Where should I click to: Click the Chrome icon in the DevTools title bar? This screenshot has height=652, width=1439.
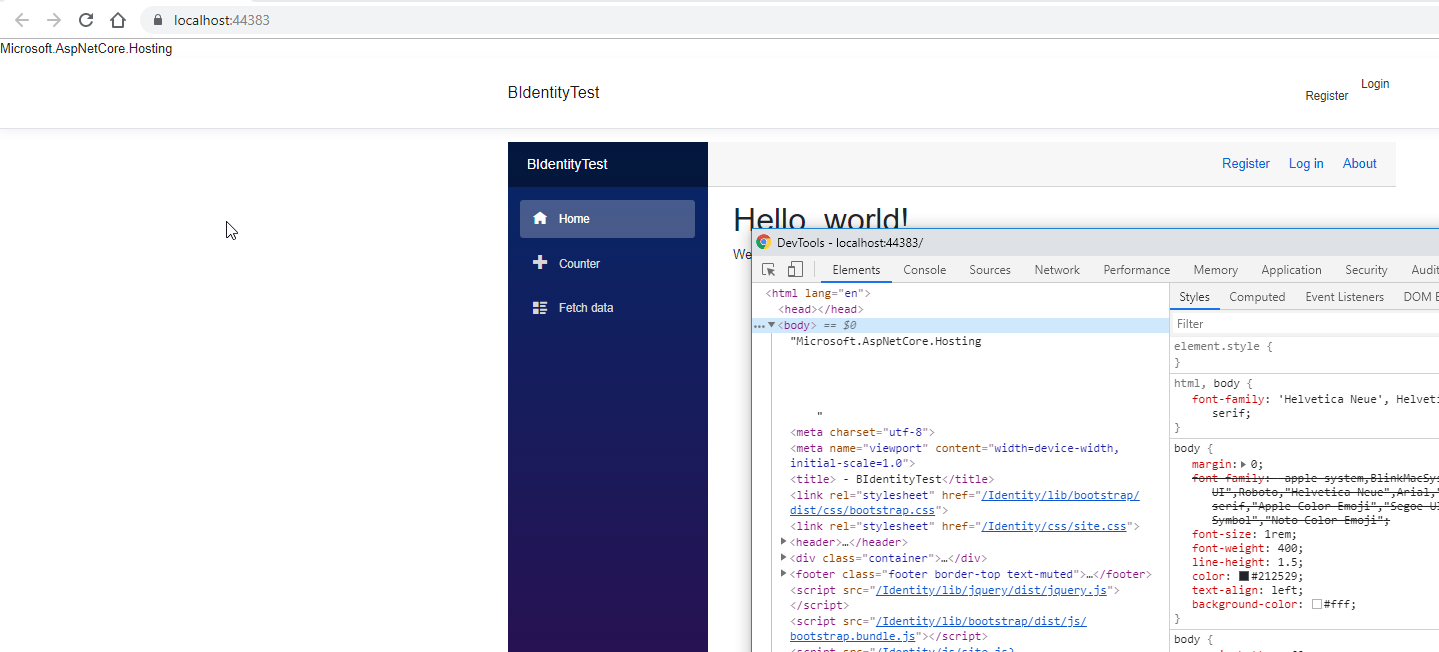click(764, 242)
